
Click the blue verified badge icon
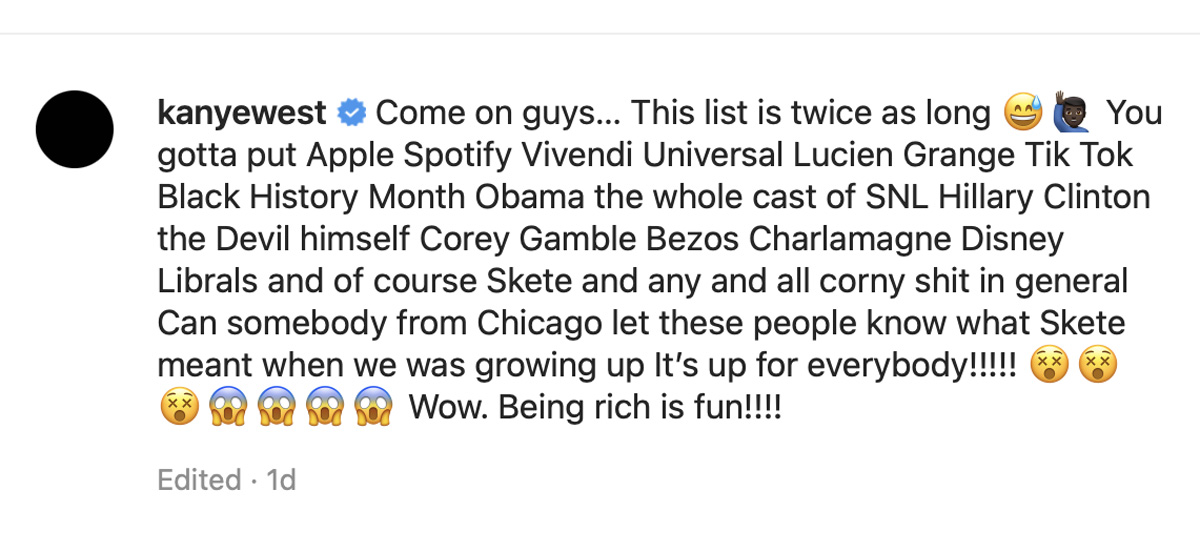[352, 113]
